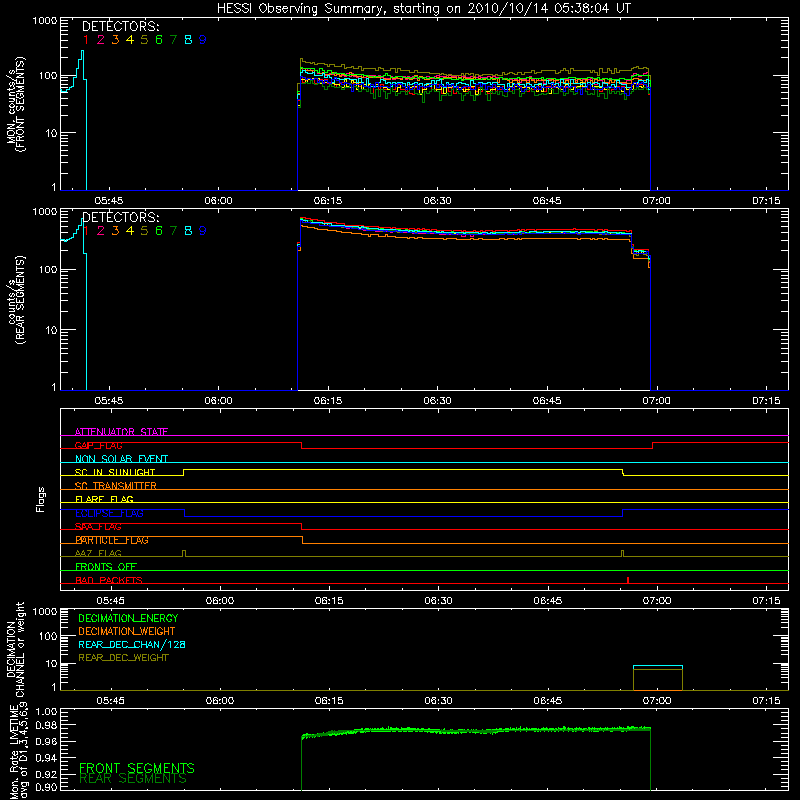
Task: Select detector 1 in front segments legend
Action: 86,40
